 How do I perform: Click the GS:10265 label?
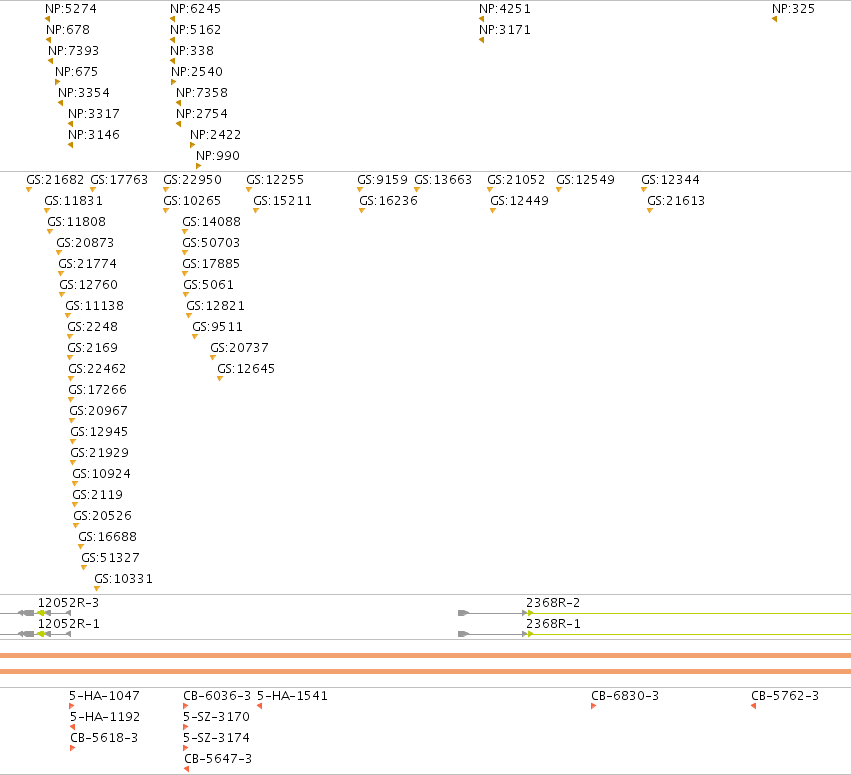(x=192, y=201)
